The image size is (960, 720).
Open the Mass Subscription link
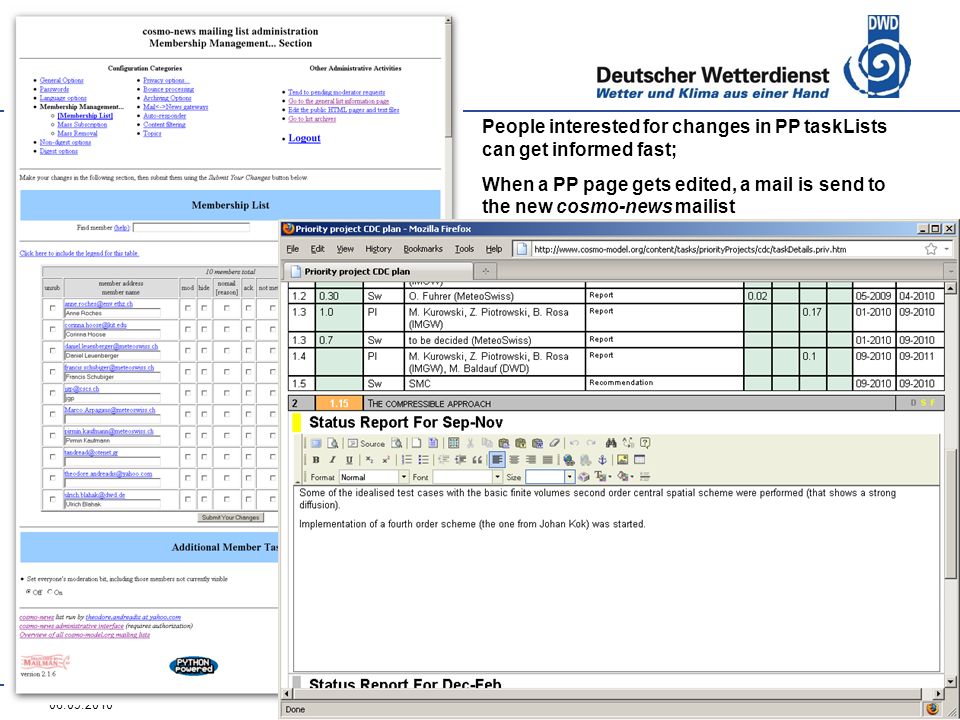tap(82, 124)
